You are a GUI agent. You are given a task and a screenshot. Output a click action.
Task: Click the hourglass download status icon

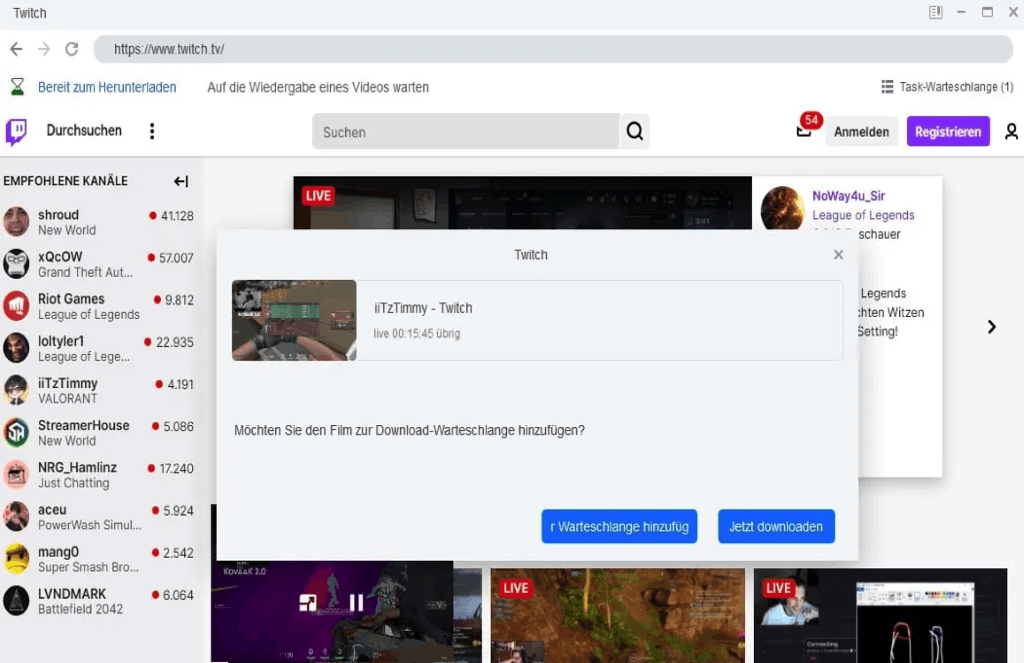tap(17, 87)
